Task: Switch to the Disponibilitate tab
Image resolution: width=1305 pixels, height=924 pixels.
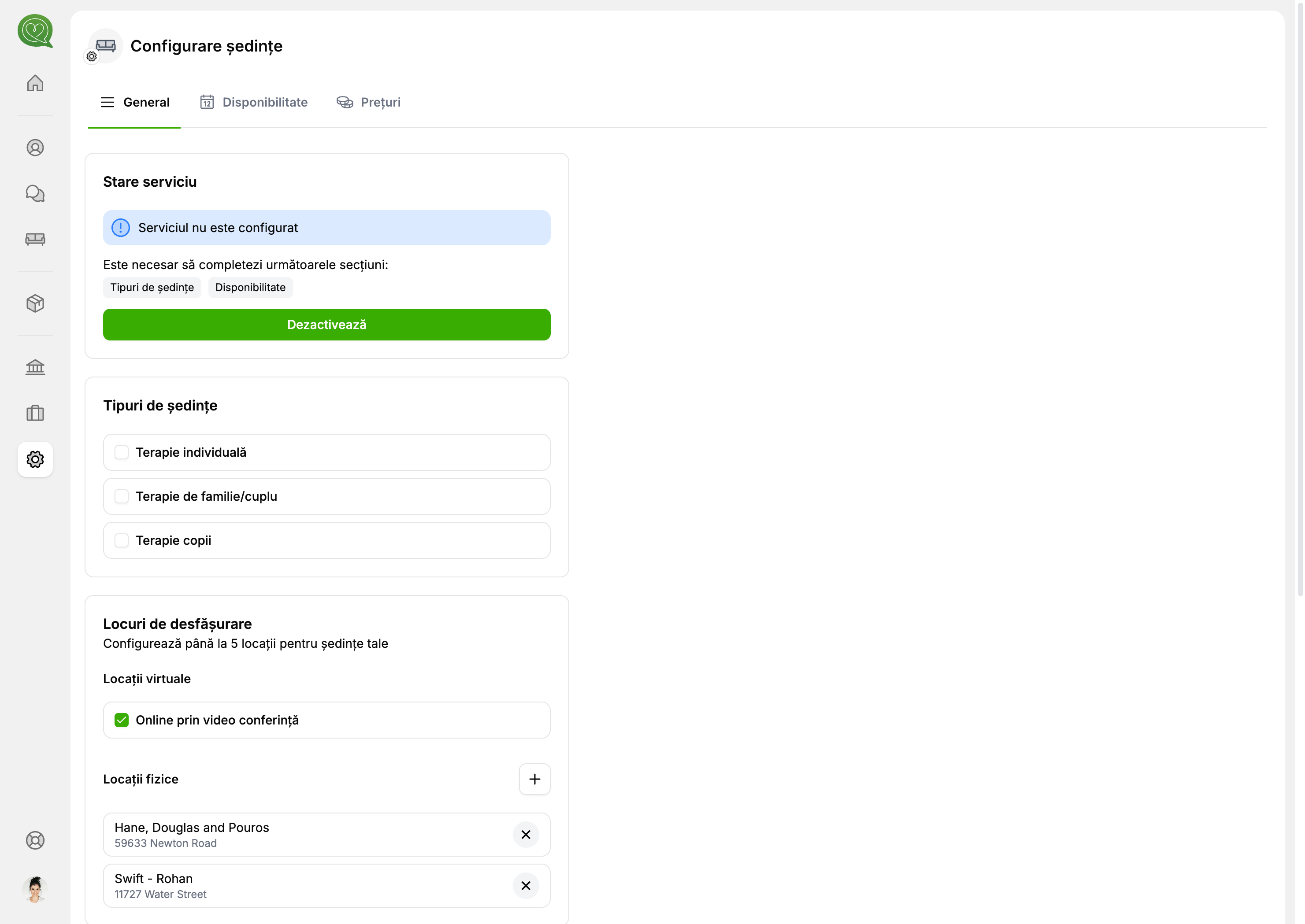Action: click(x=254, y=103)
